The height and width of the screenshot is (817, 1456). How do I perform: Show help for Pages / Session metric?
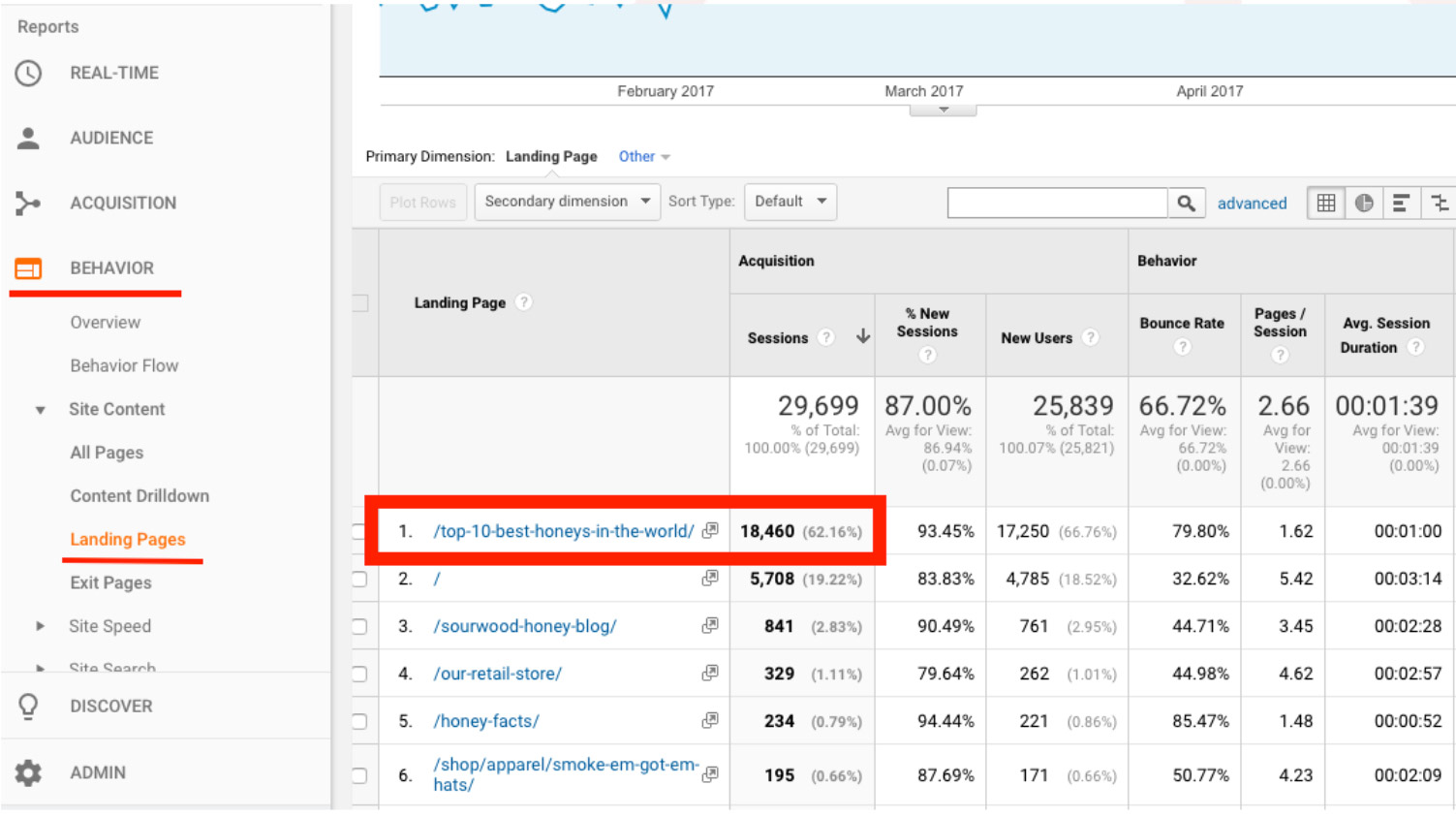1280,355
